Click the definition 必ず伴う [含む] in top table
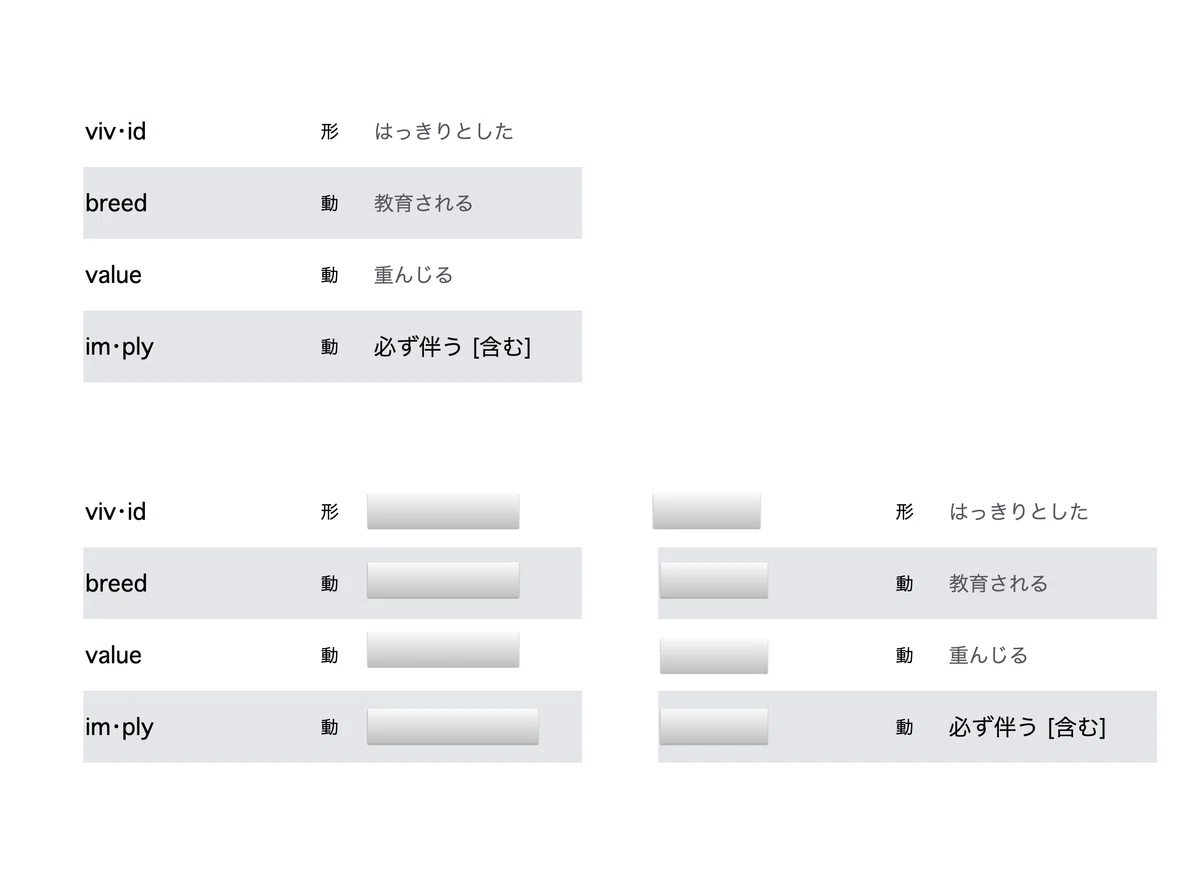The image size is (1200, 880). 452,347
